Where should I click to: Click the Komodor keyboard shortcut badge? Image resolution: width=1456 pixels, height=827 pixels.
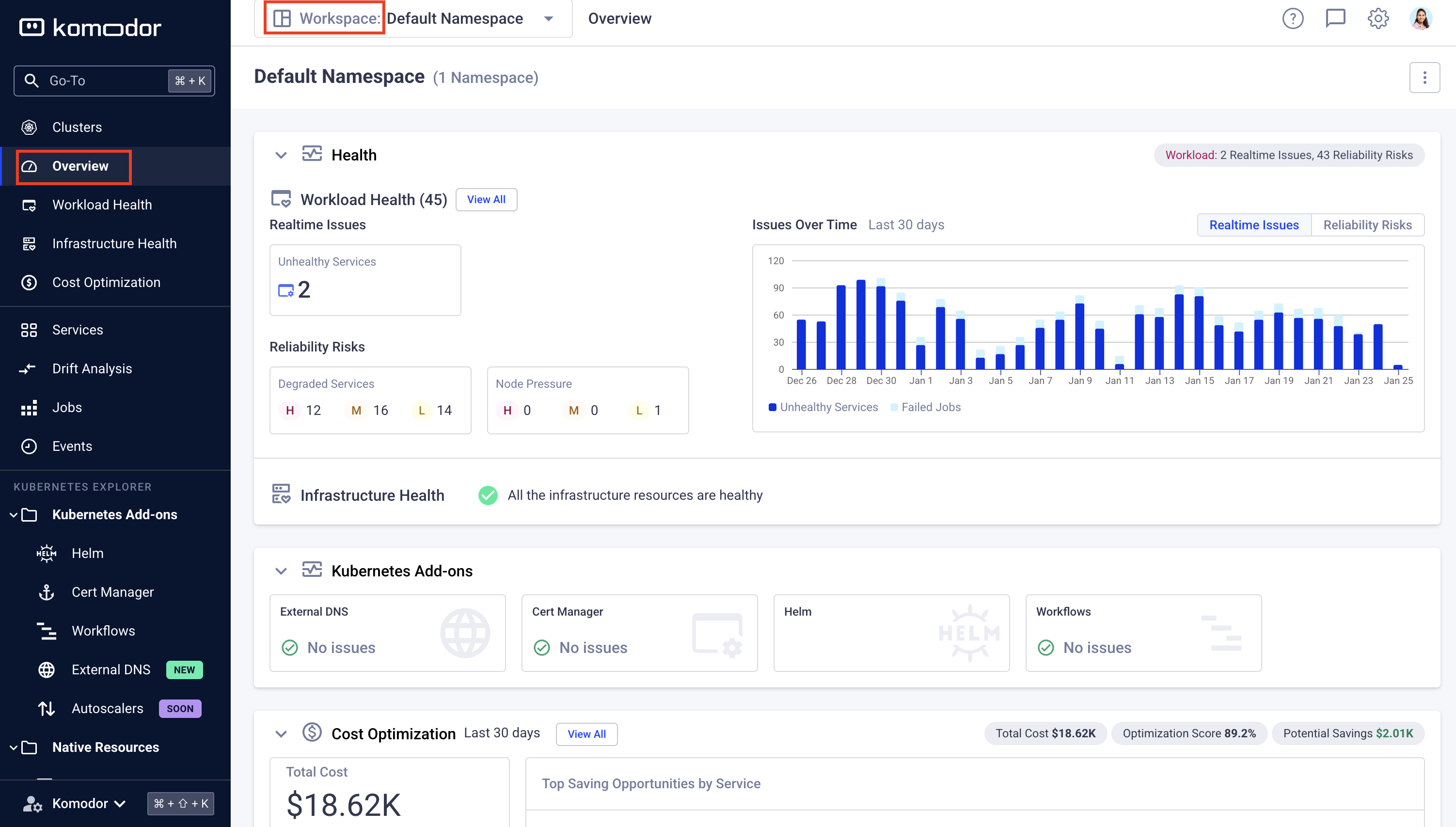point(181,803)
